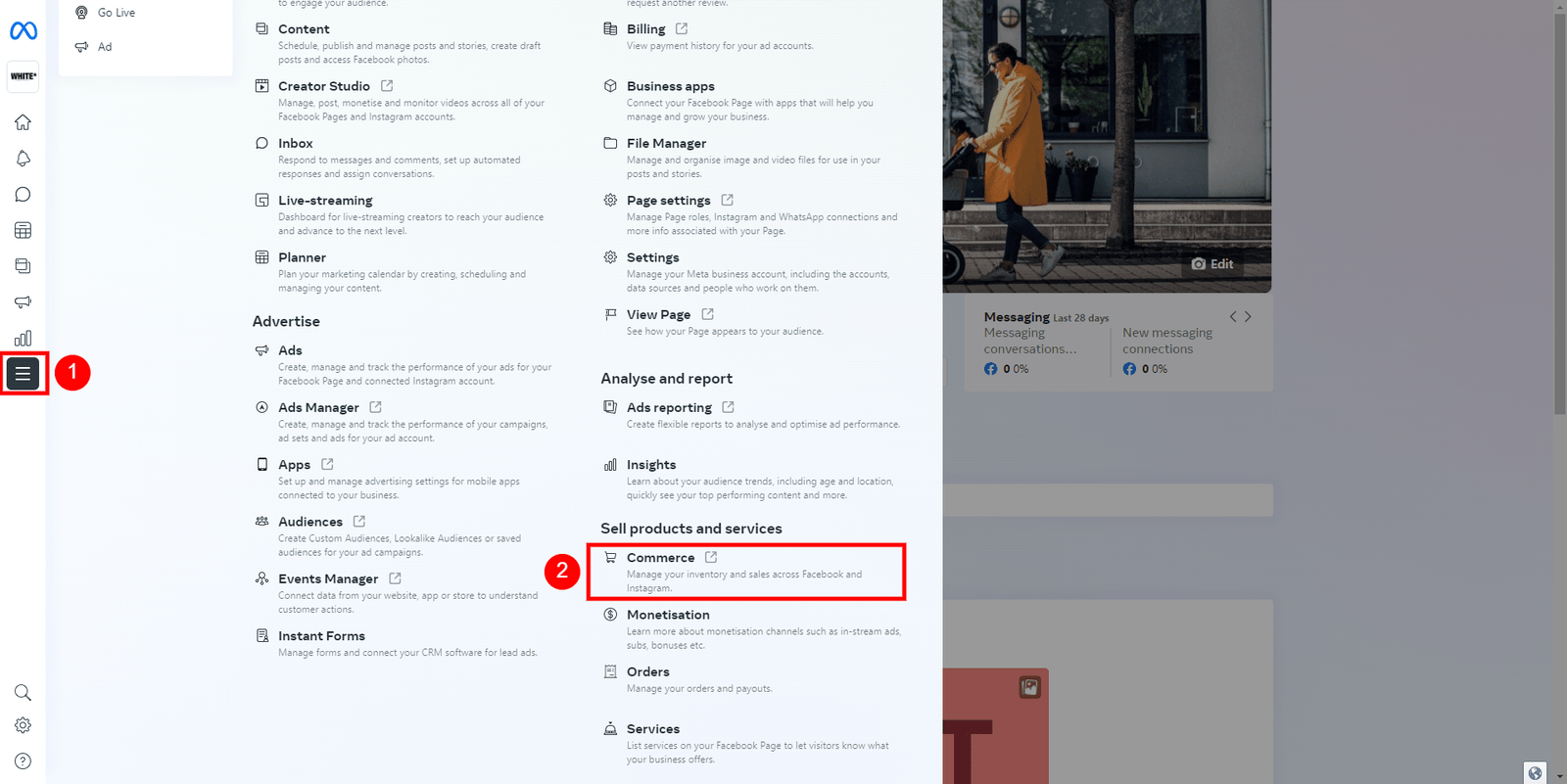The height and width of the screenshot is (784, 1567).
Task: Show next Messaging card with right chevron
Action: point(1248,316)
